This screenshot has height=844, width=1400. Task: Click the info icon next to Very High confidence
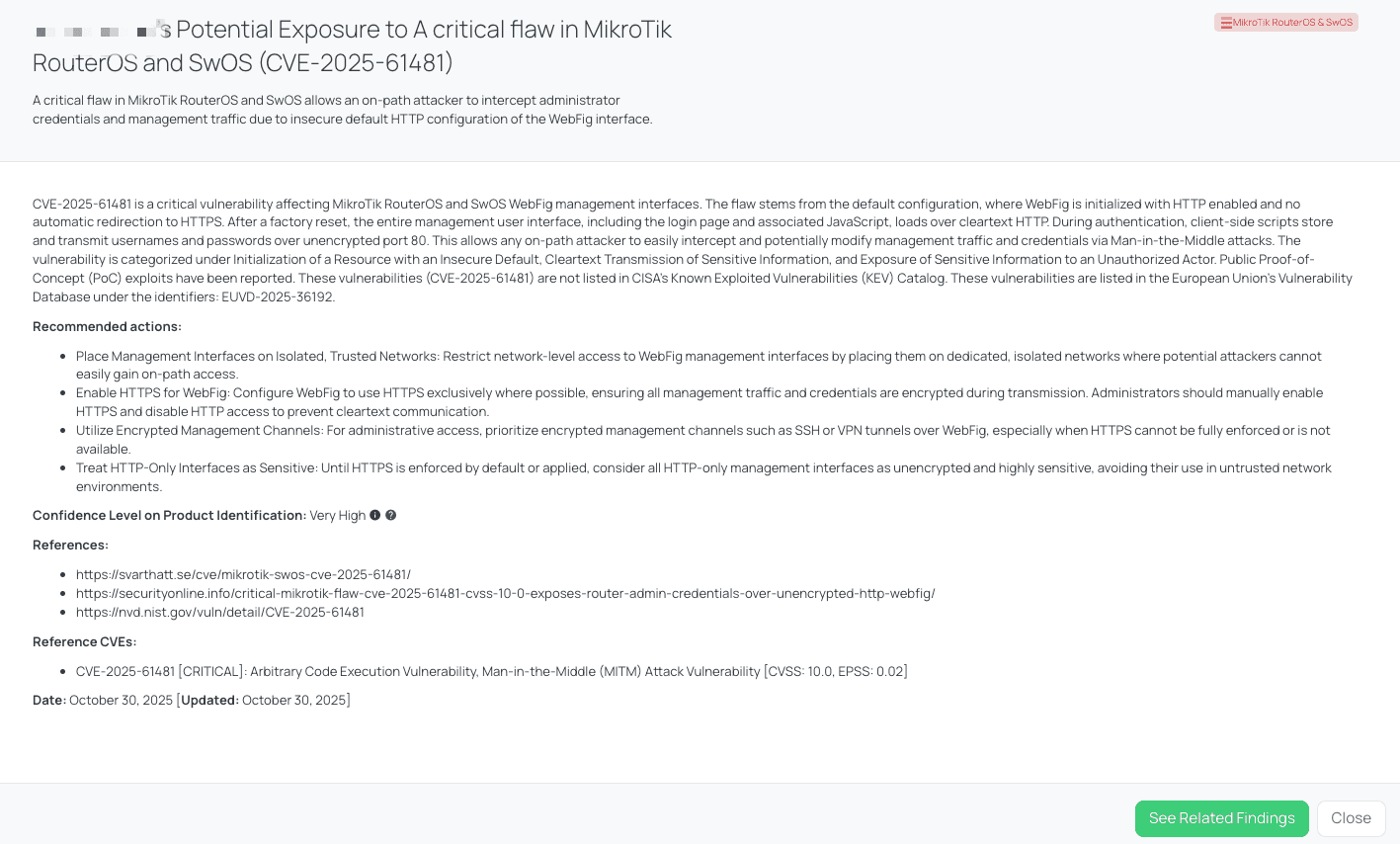[374, 515]
